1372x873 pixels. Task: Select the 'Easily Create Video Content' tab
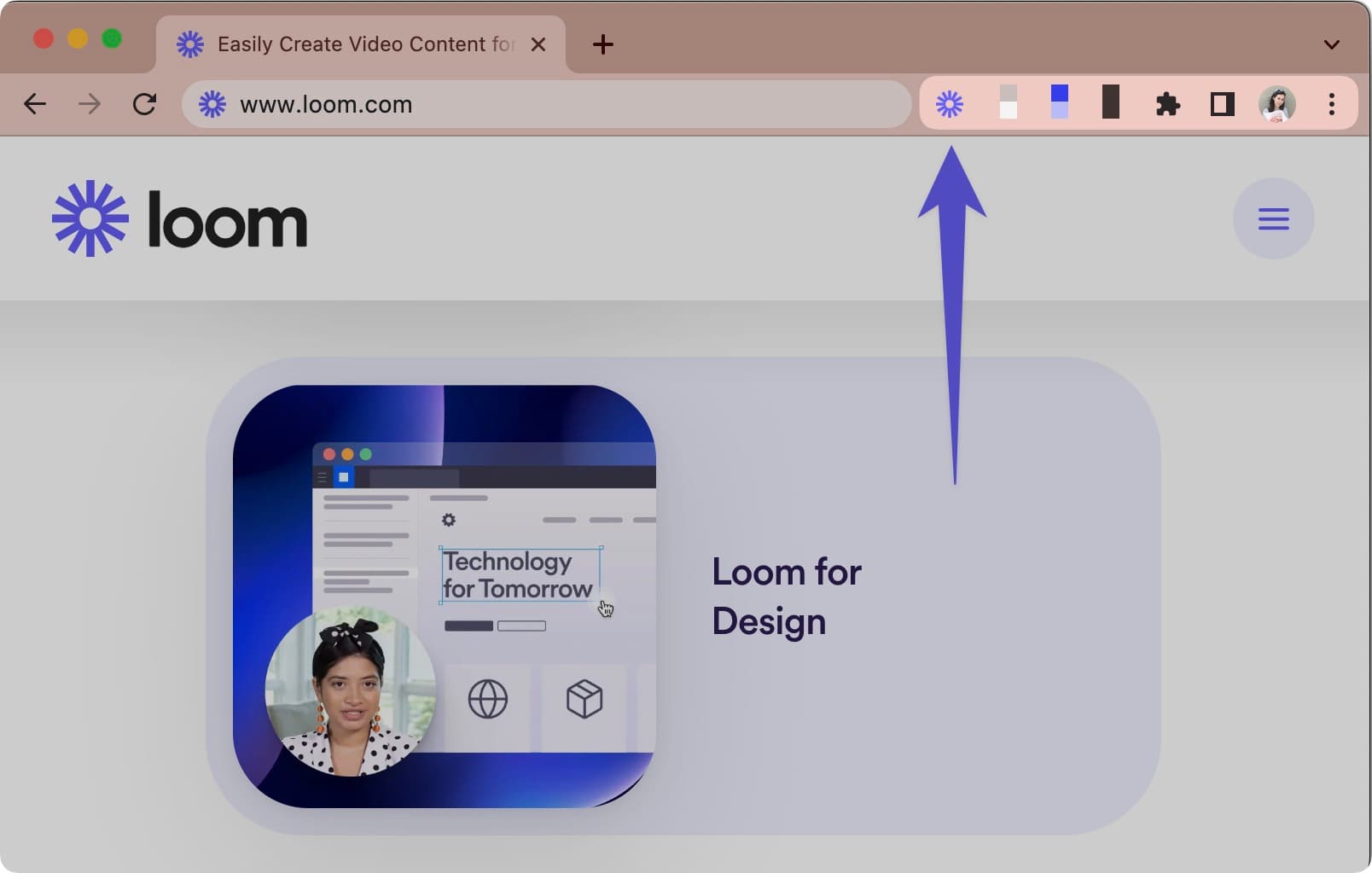click(x=358, y=44)
